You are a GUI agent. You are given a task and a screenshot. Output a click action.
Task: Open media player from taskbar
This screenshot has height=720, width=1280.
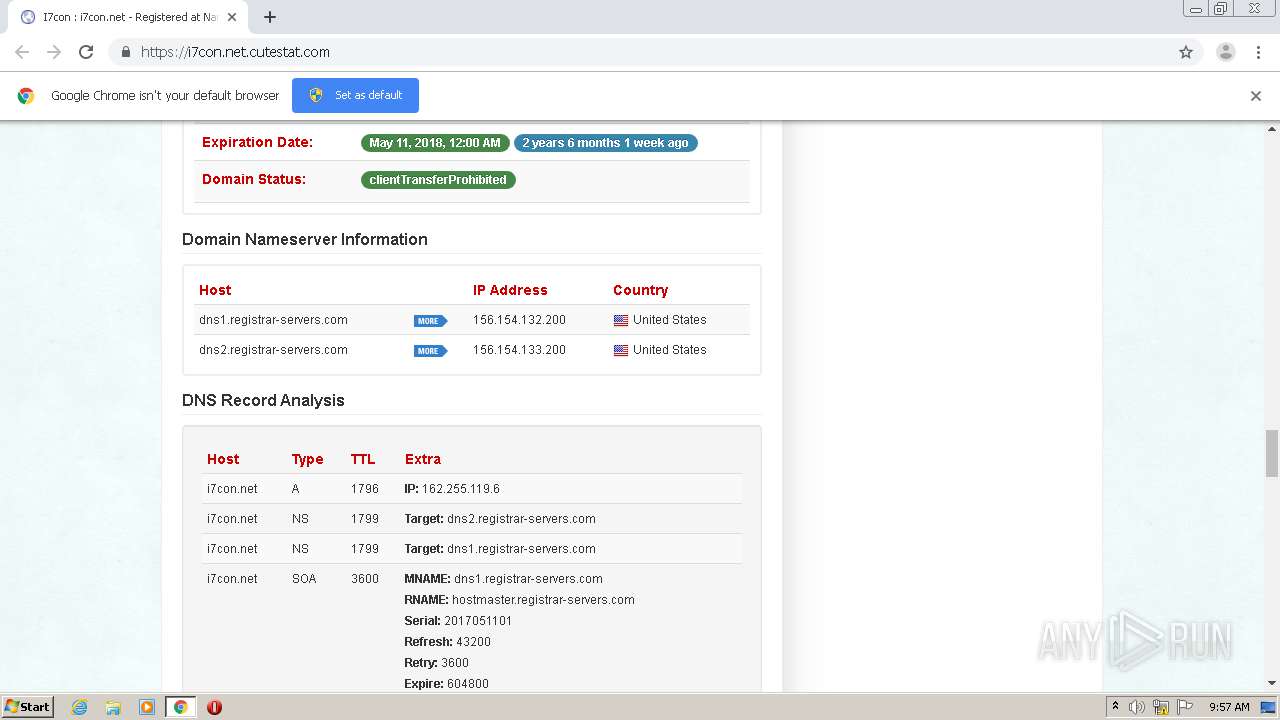pyautogui.click(x=147, y=707)
